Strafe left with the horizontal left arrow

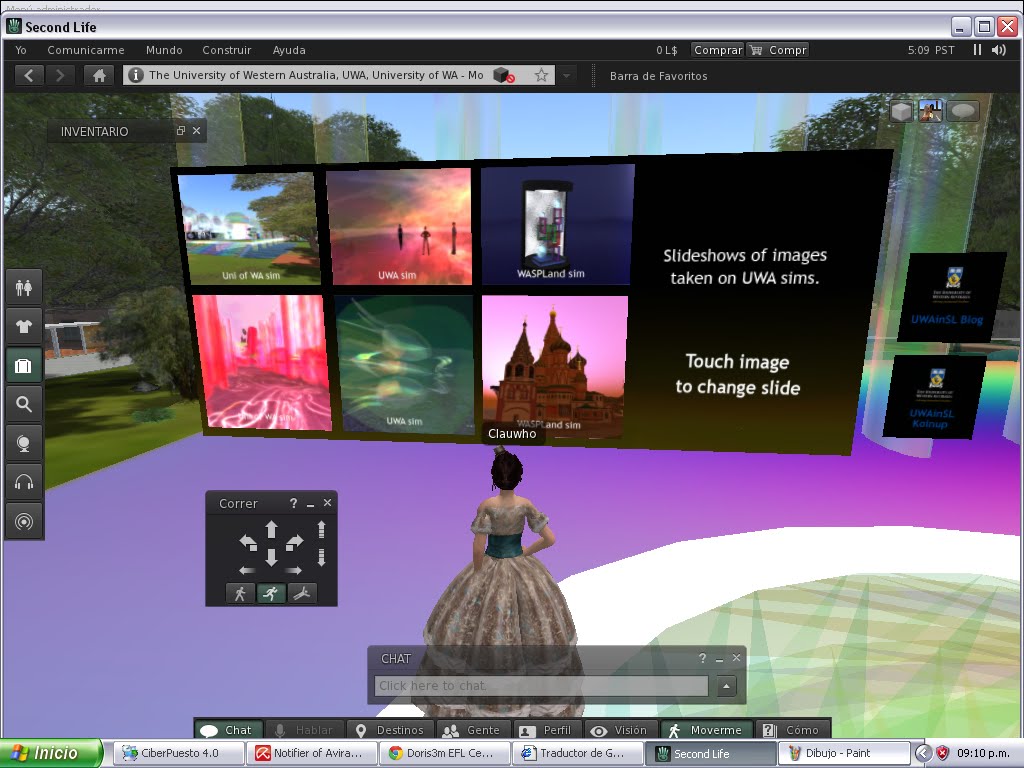tap(247, 570)
